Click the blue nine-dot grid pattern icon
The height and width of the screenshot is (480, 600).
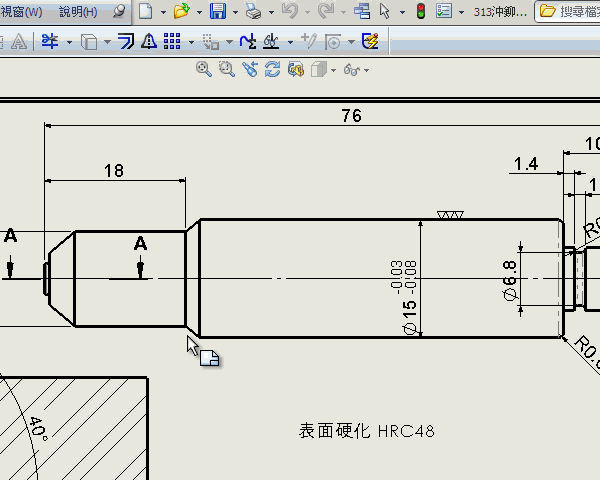pos(172,41)
